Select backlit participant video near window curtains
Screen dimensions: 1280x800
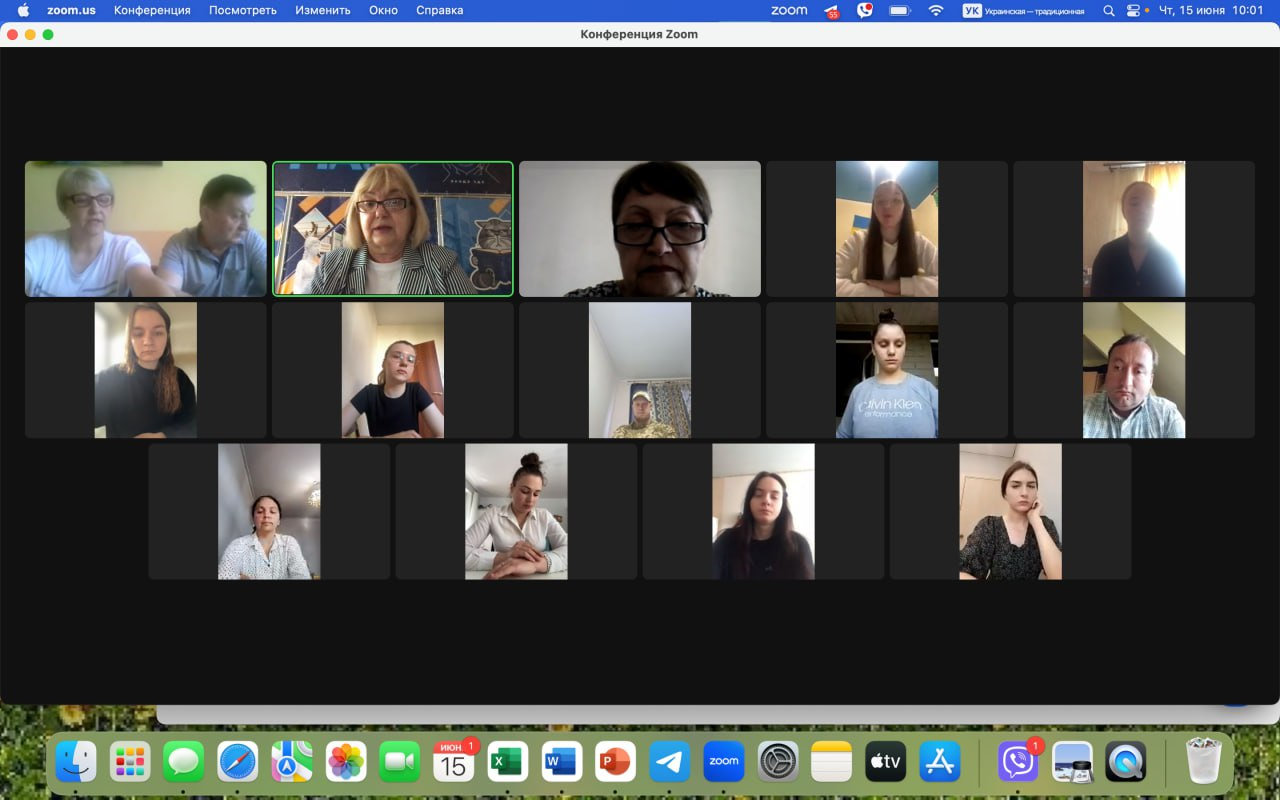(x=1134, y=229)
